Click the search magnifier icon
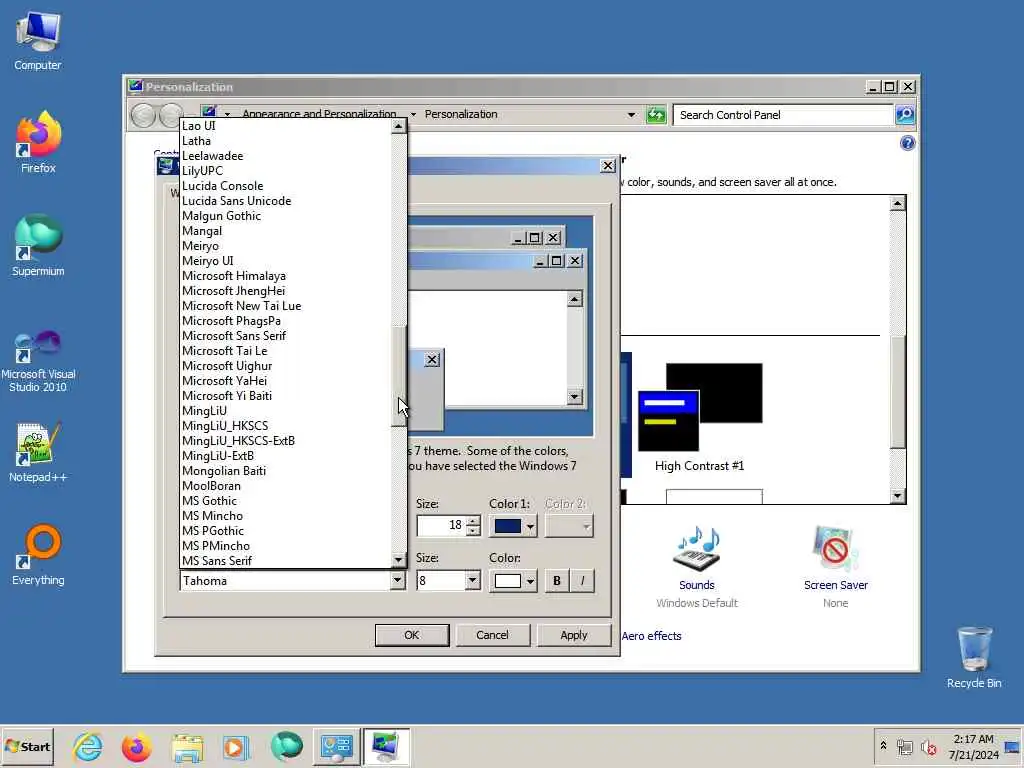The height and width of the screenshot is (768, 1024). 904,115
